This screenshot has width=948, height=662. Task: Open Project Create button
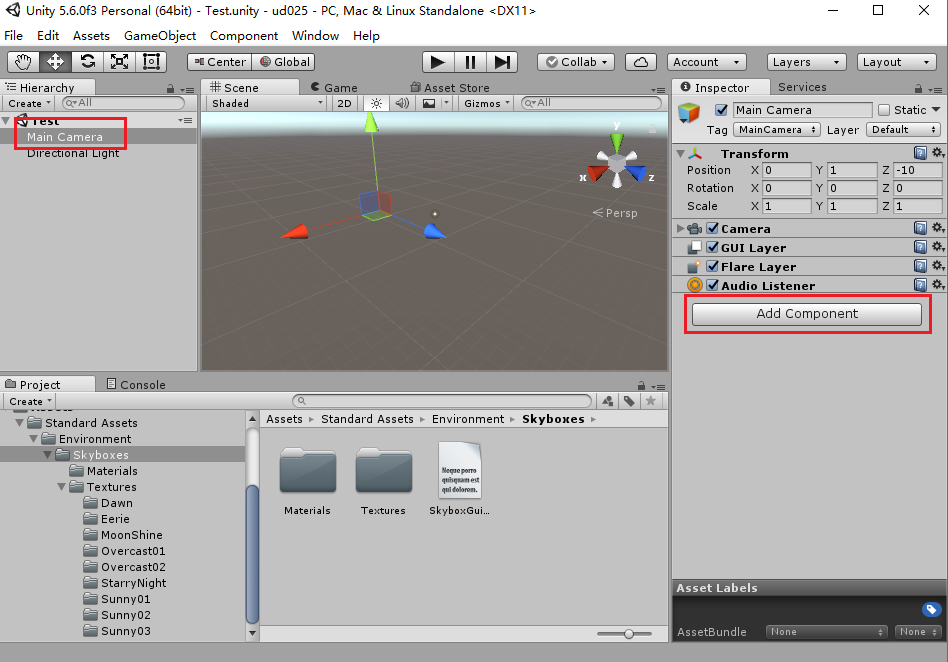29,401
